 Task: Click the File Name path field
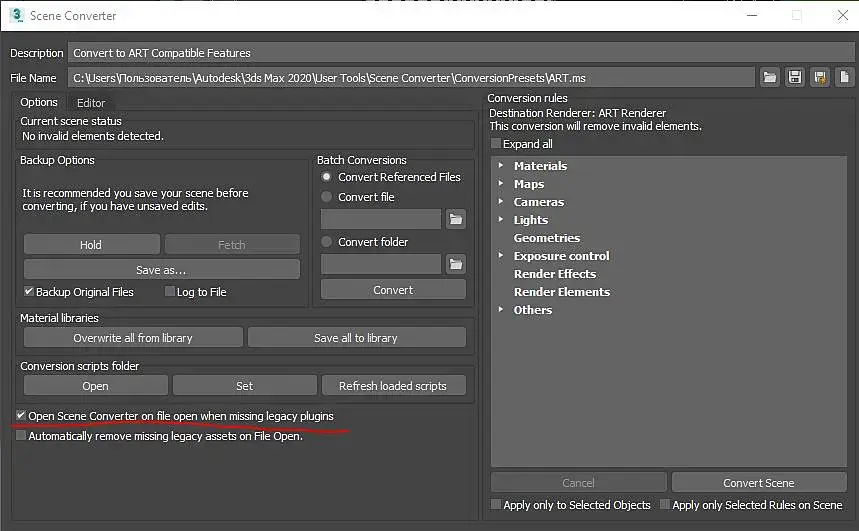(x=411, y=78)
